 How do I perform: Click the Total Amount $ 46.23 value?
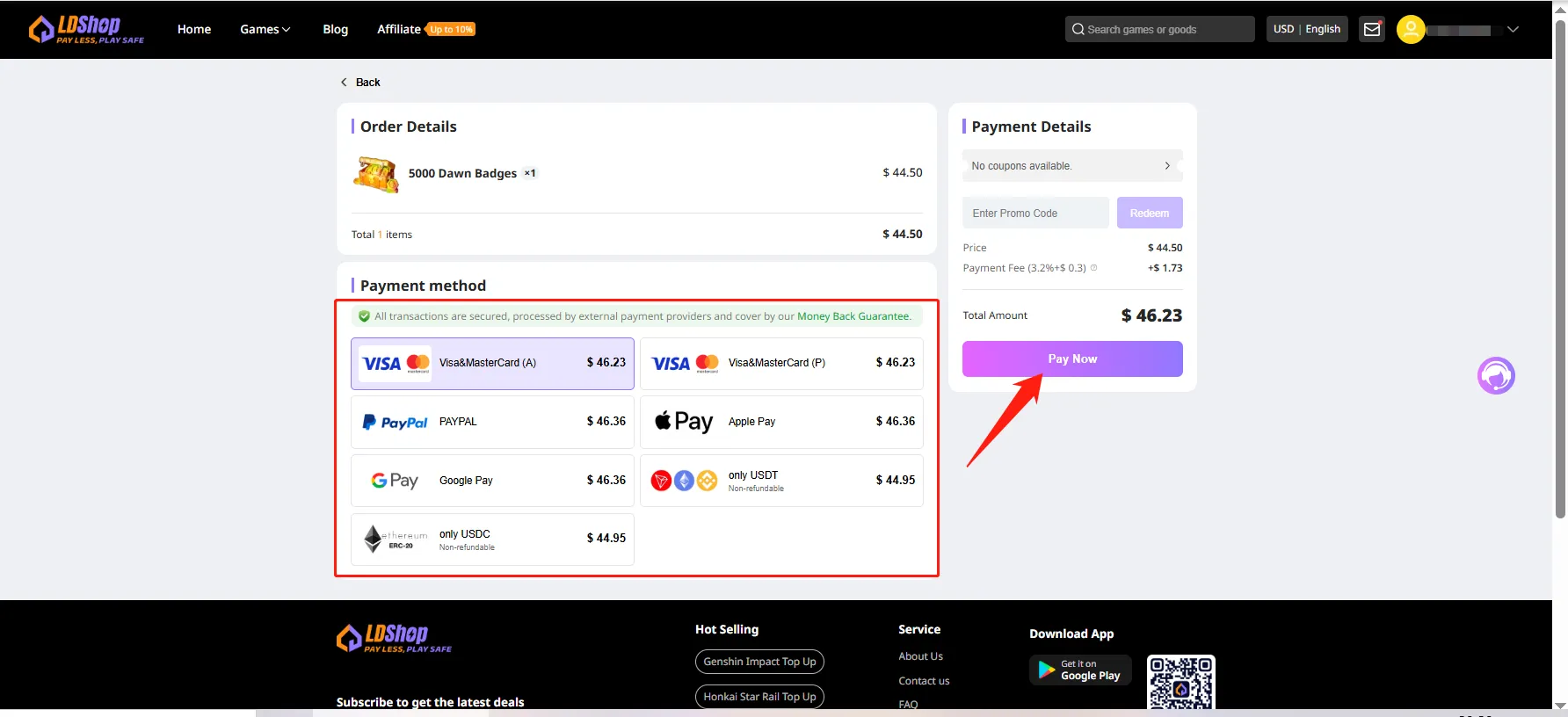[1151, 315]
